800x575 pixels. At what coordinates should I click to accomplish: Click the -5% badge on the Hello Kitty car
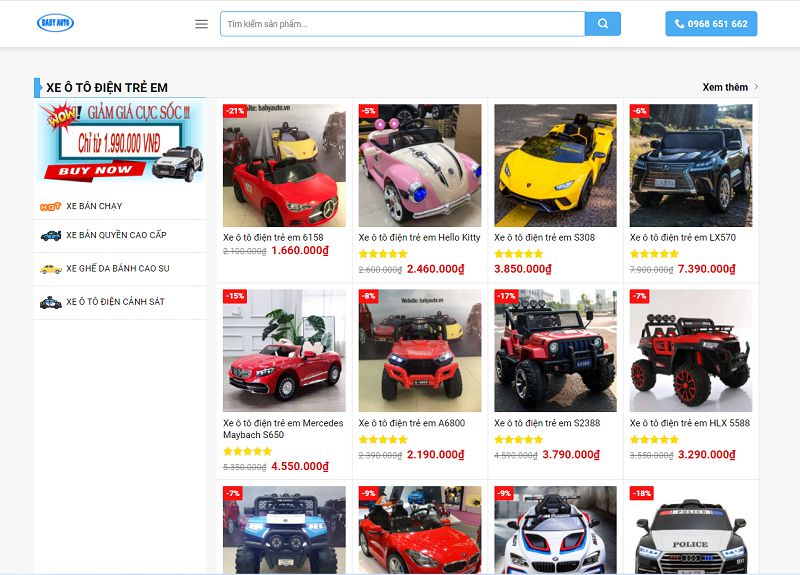tap(368, 110)
